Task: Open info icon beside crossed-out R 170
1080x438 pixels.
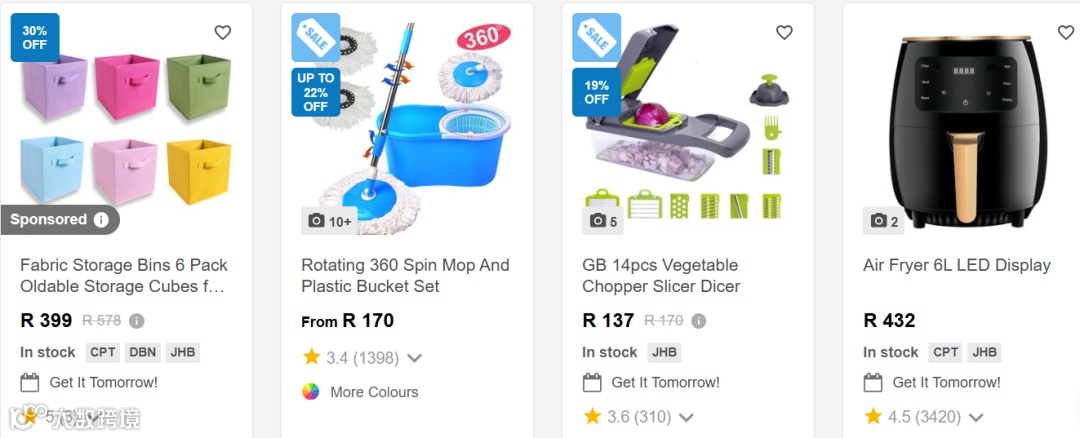Action: [699, 321]
